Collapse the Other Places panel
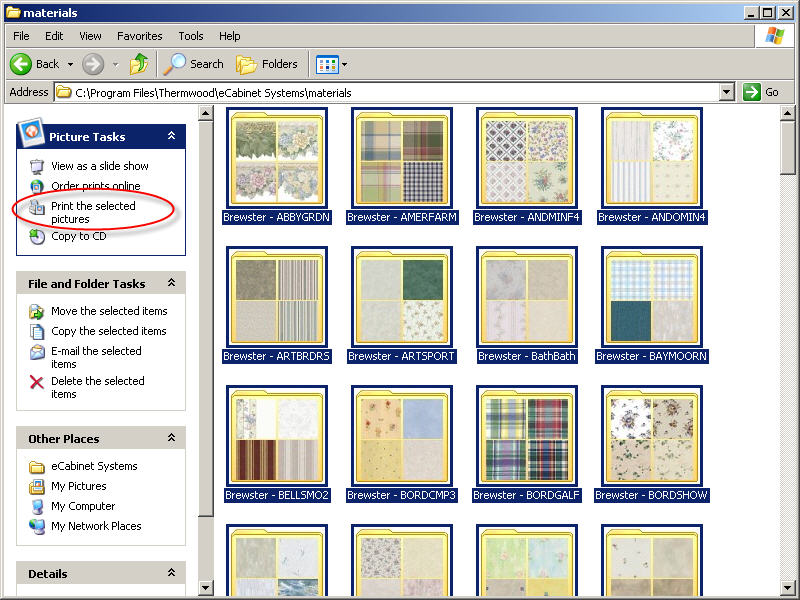This screenshot has height=600, width=800. tap(171, 438)
